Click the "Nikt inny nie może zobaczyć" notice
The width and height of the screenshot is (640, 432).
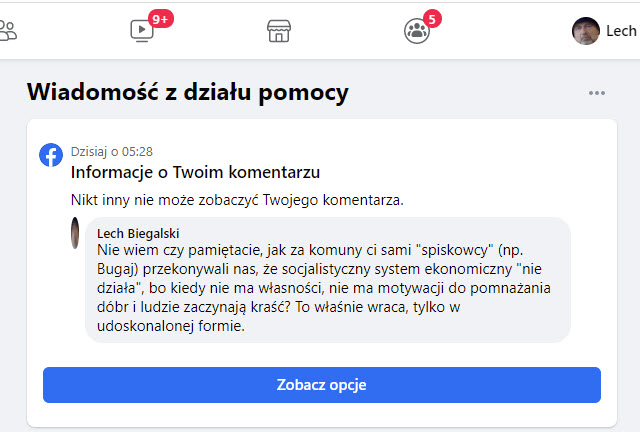(x=238, y=199)
